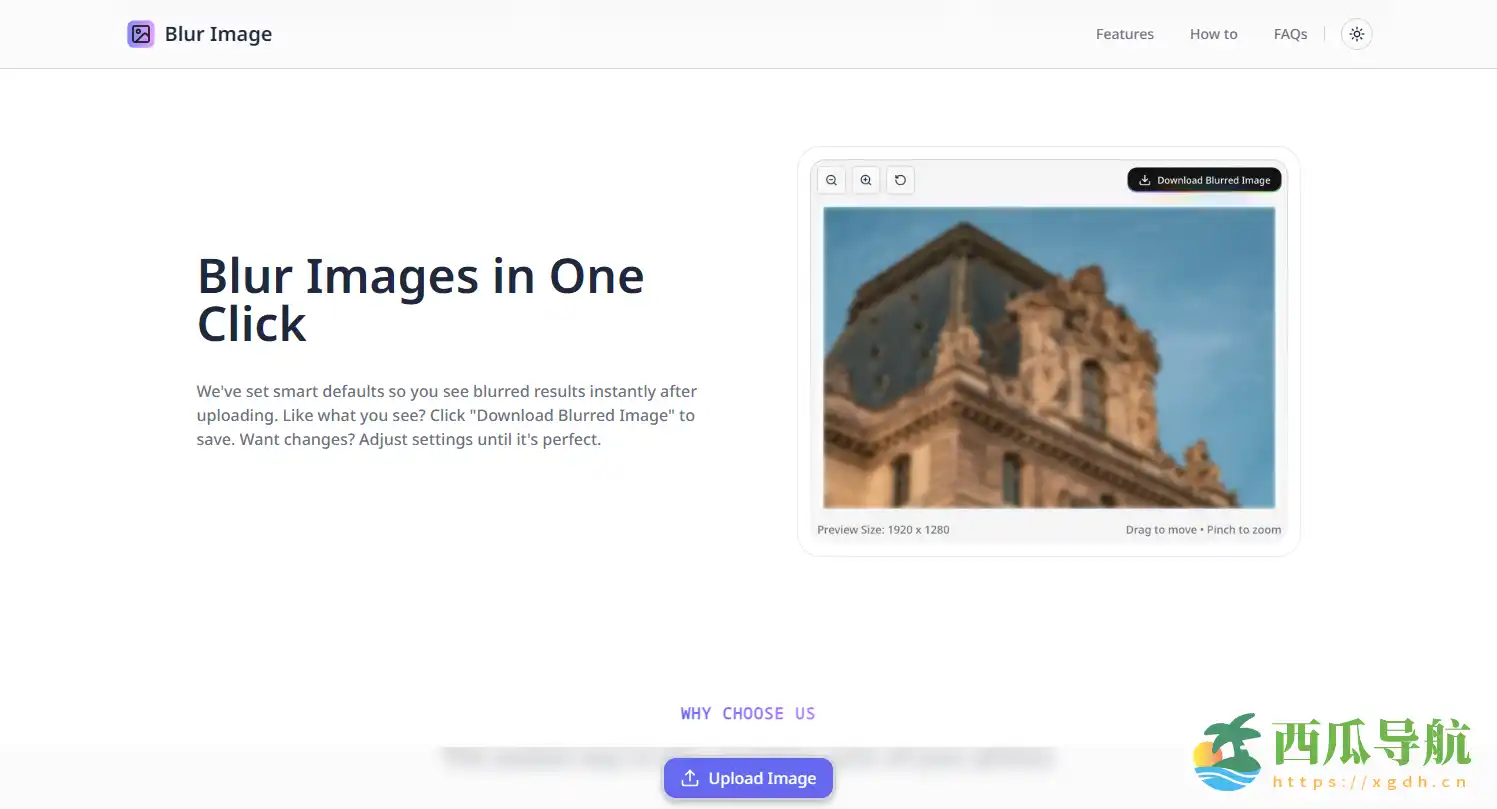The width and height of the screenshot is (1497, 809).
Task: Open the xgdh.cn watermark URL
Action: click(1369, 782)
